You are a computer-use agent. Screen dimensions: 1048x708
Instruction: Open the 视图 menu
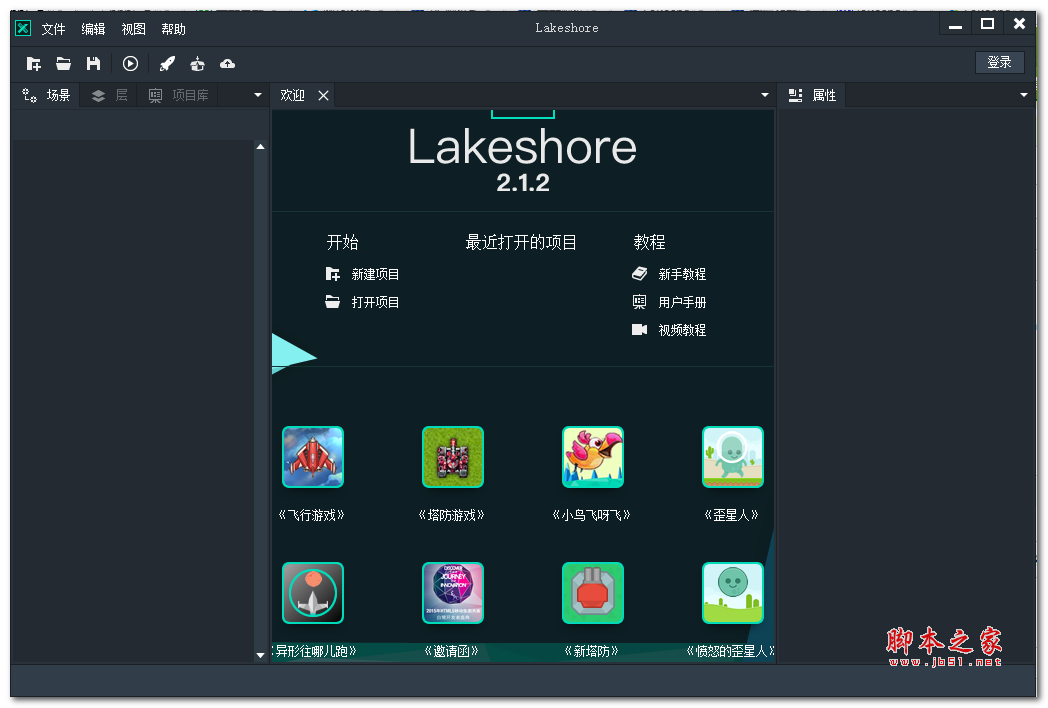point(134,29)
